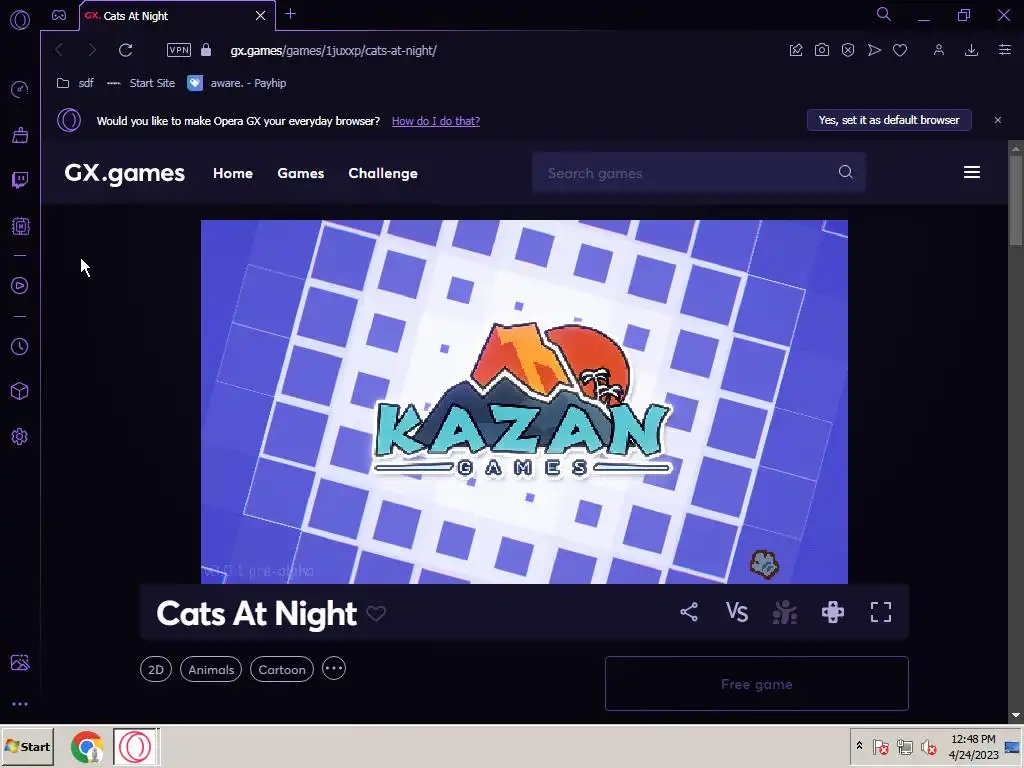The width and height of the screenshot is (1024, 768).
Task: Open sidebar three-dots more options
Action: pyautogui.click(x=20, y=704)
